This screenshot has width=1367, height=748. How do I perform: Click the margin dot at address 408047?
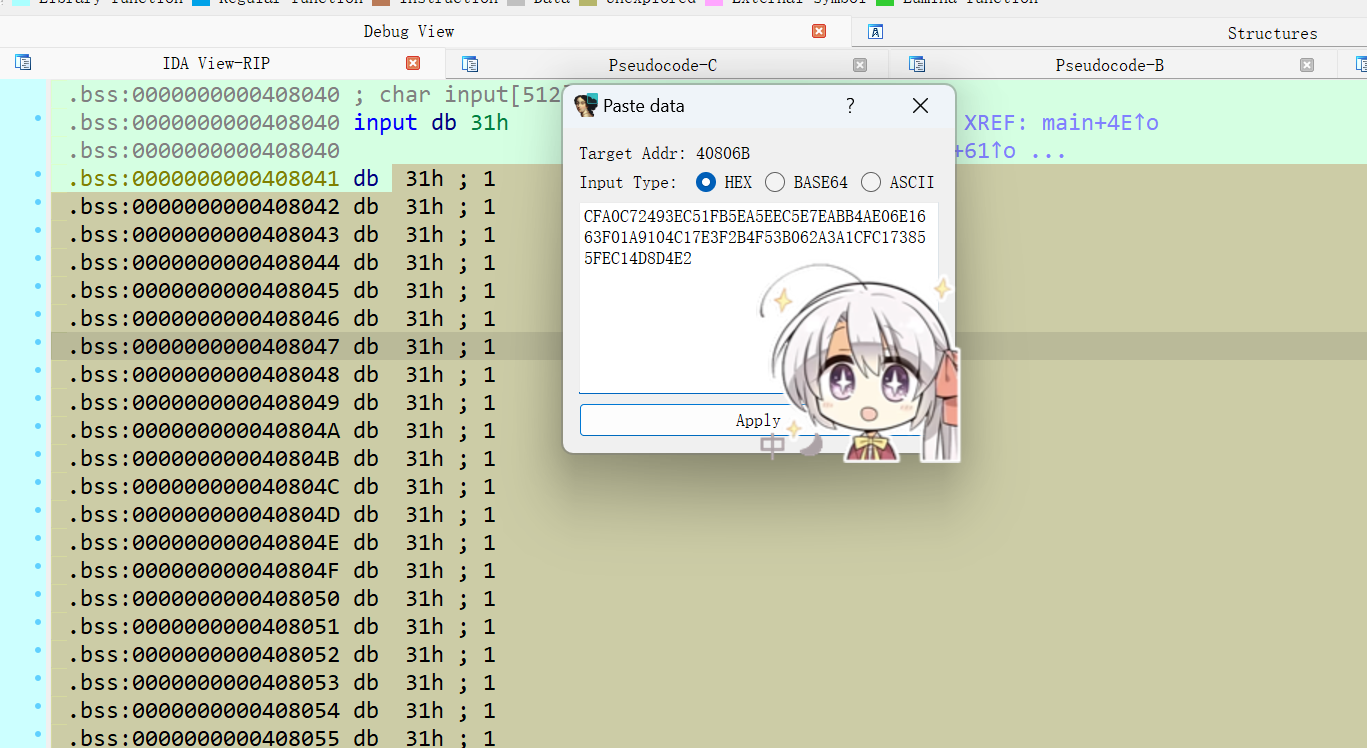pos(38,343)
